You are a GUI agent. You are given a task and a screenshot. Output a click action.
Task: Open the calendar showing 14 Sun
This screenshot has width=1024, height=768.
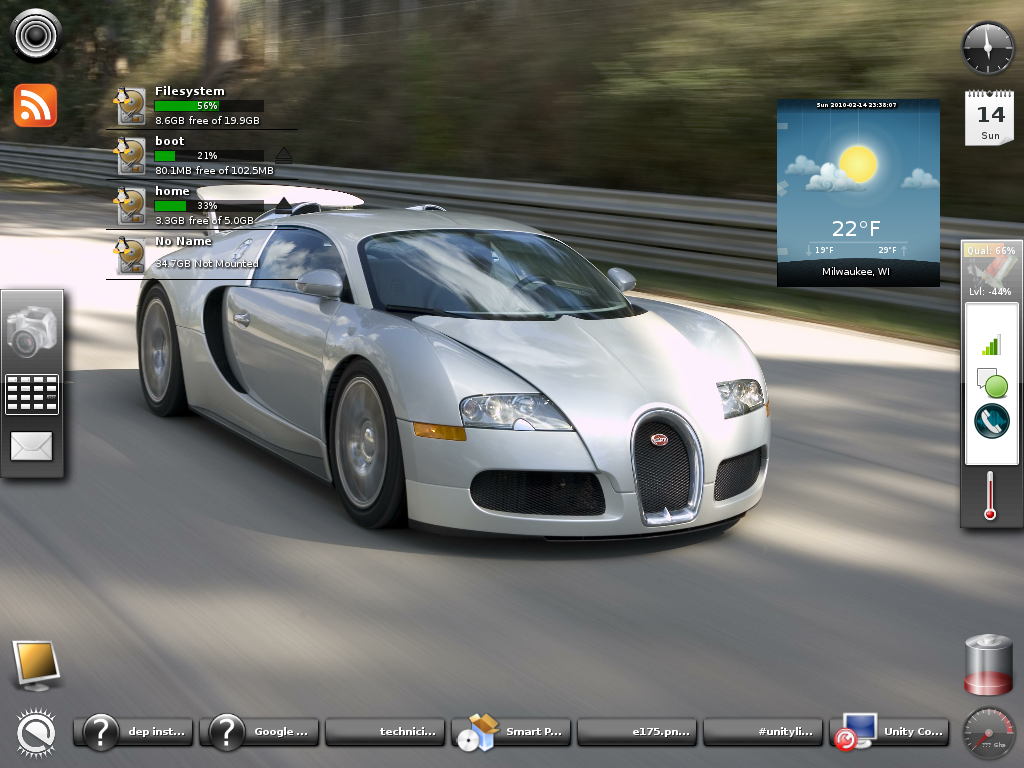[x=989, y=117]
